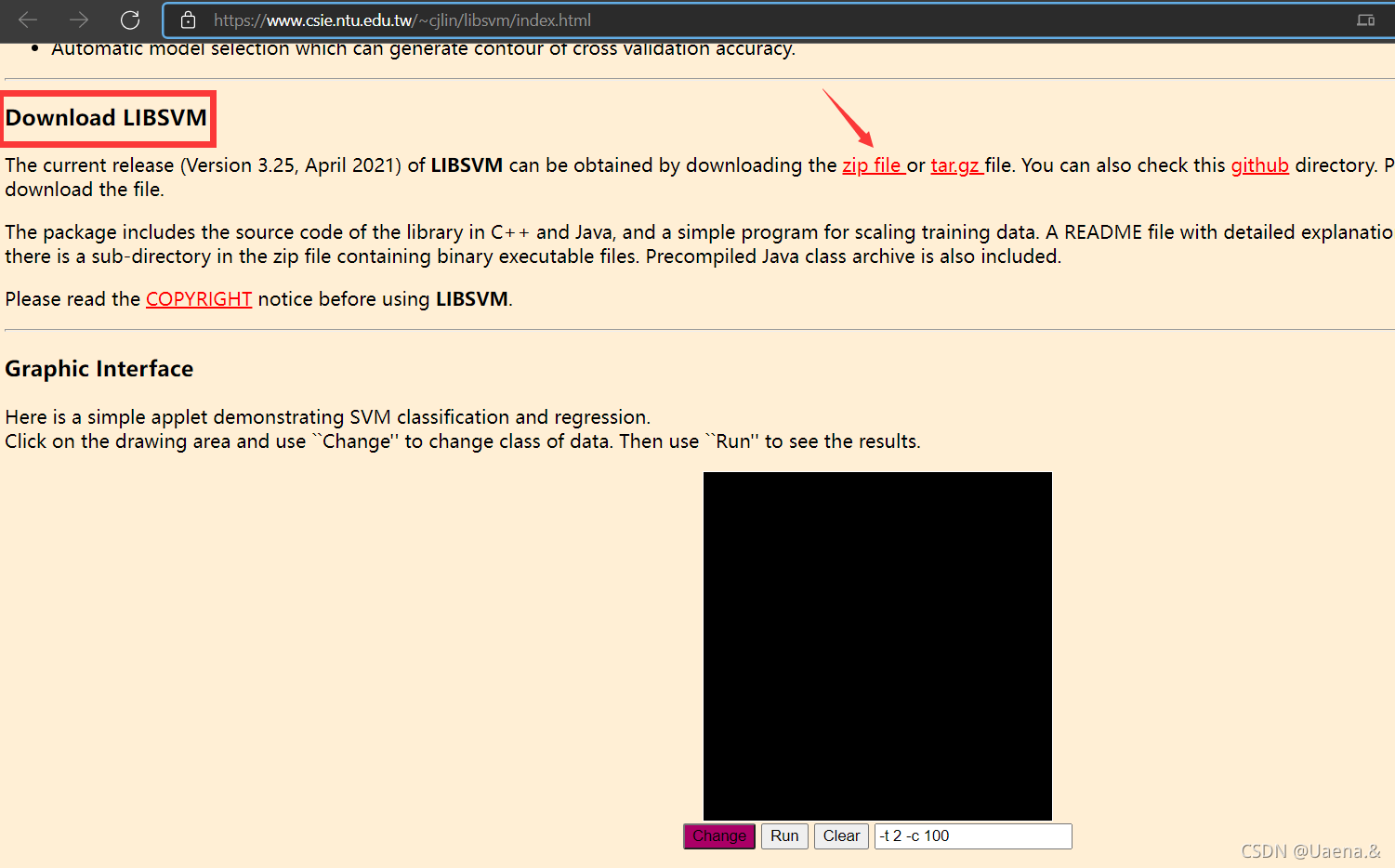The image size is (1395, 868).
Task: Open the tar.gz download link
Action: point(957,165)
